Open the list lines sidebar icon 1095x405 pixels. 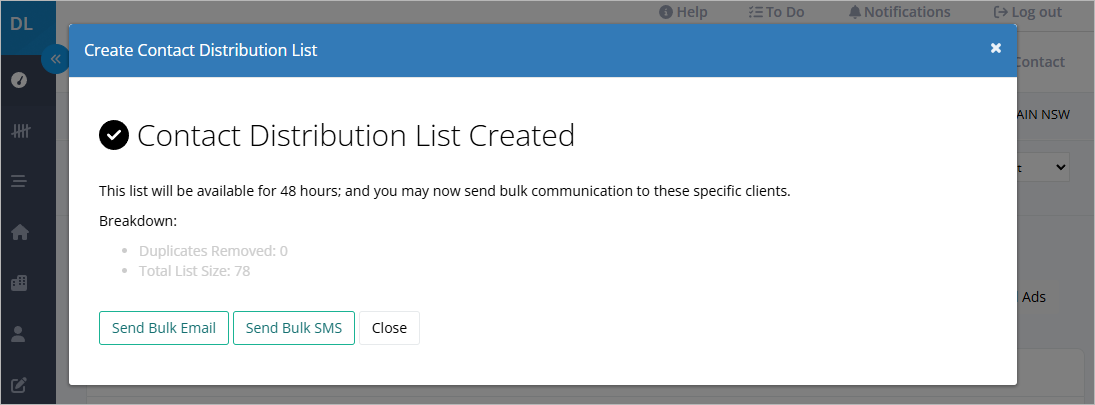pos(20,182)
